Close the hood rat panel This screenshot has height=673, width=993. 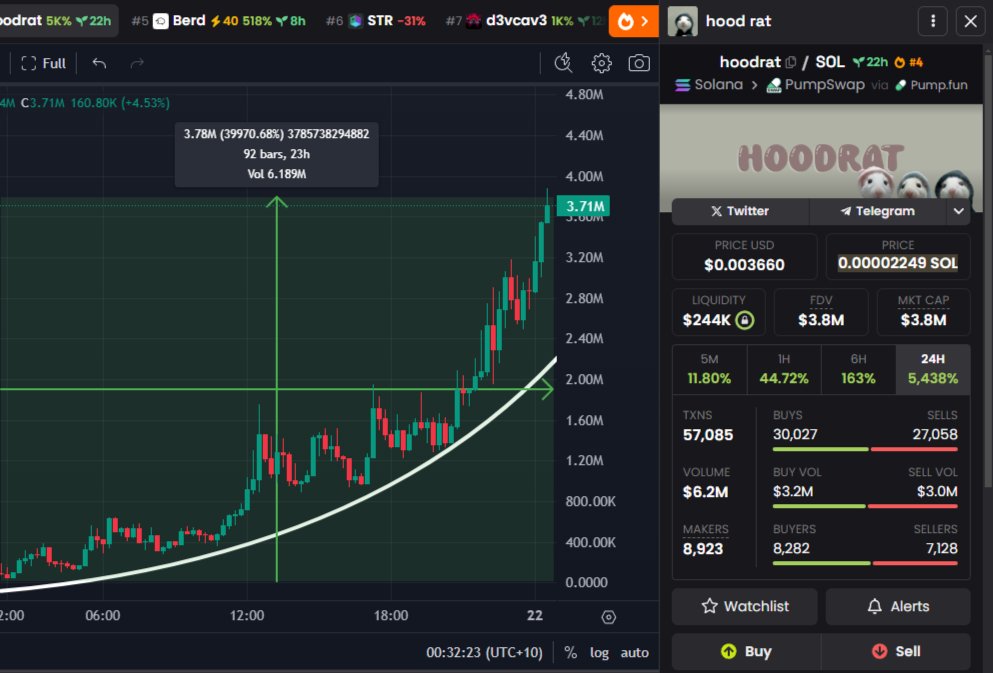[x=970, y=21]
